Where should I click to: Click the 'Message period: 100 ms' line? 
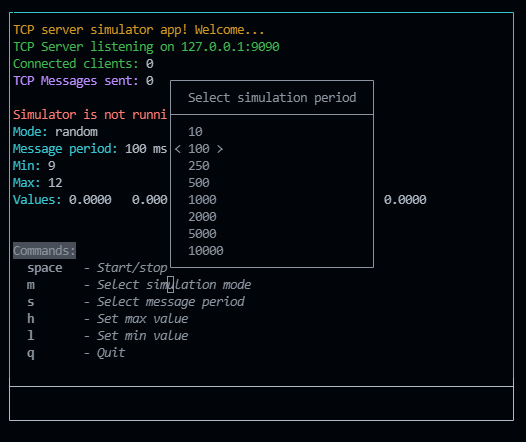point(90,149)
